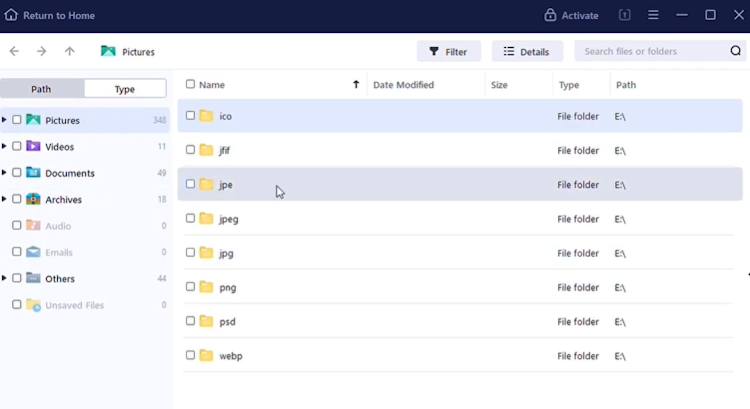Viewport: 750px width, 409px height.
Task: Click the magnifier search icon
Action: [735, 51]
